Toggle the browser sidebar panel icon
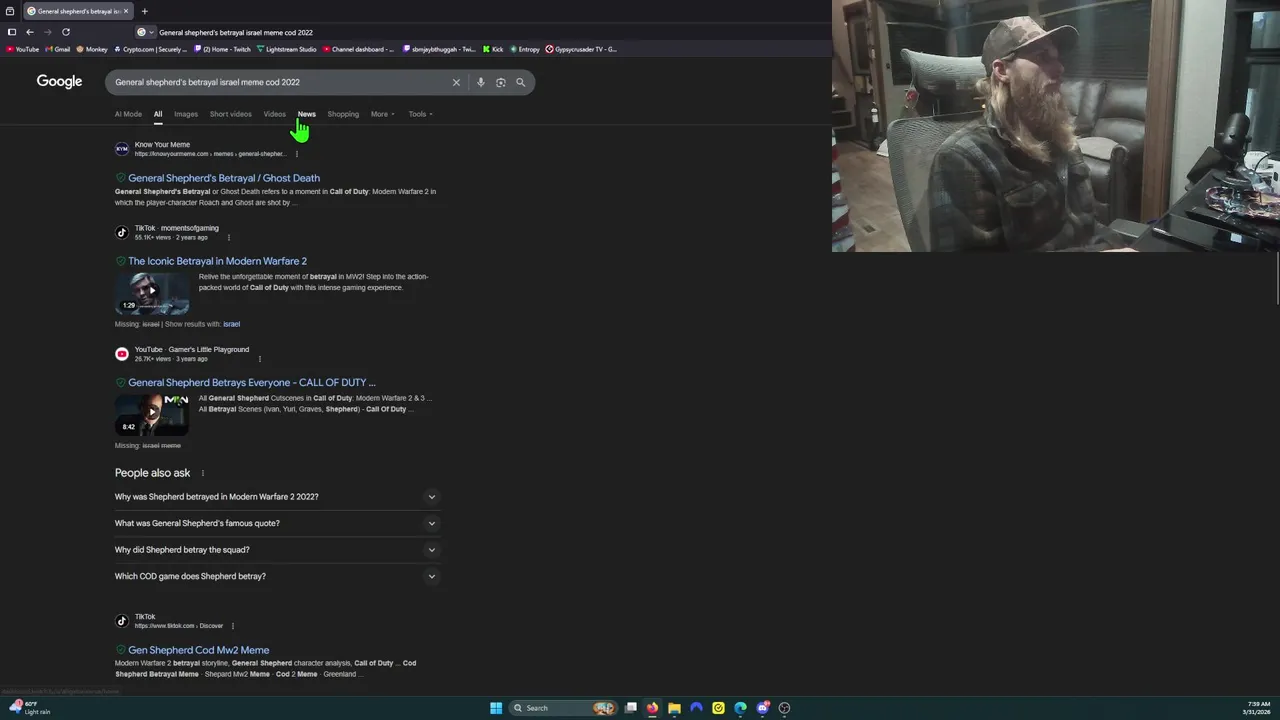The image size is (1280, 720). pos(12,32)
